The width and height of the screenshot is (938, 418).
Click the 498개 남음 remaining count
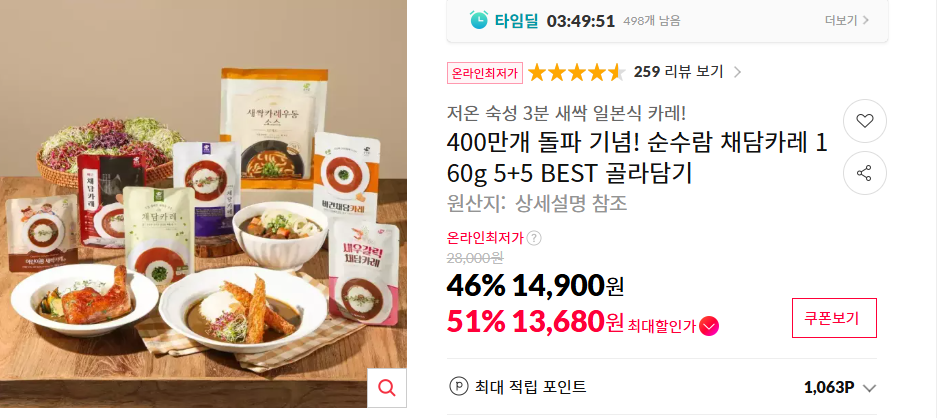651,21
